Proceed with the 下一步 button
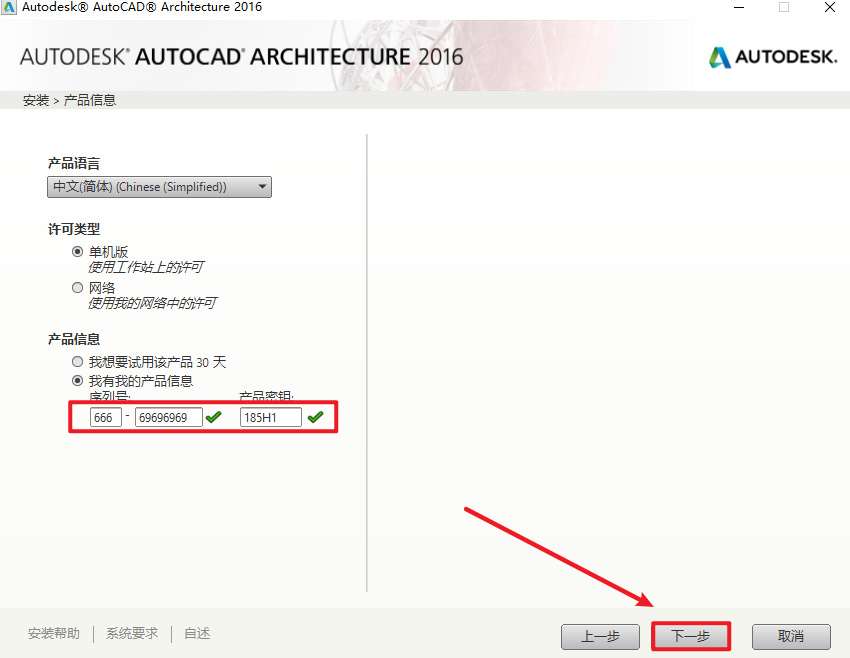Image resolution: width=850 pixels, height=658 pixels. (x=691, y=636)
